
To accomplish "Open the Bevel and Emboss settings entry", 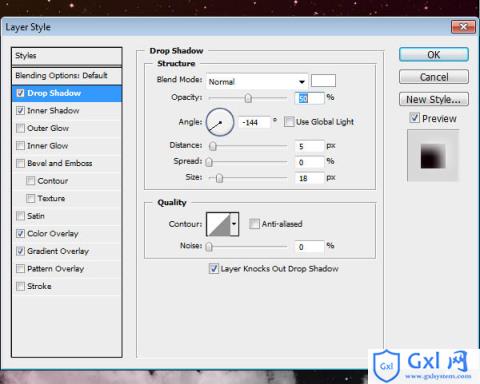I will pos(60,163).
